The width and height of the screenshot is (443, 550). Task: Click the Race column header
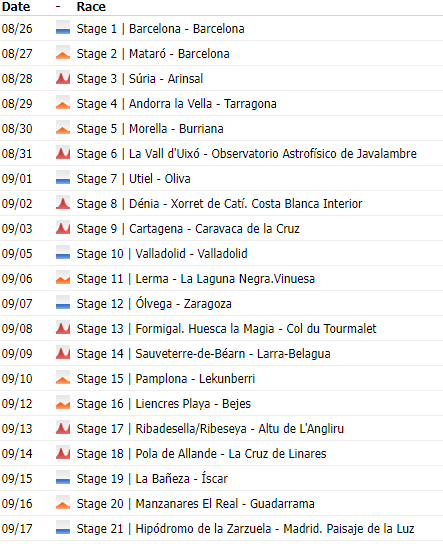[91, 7]
